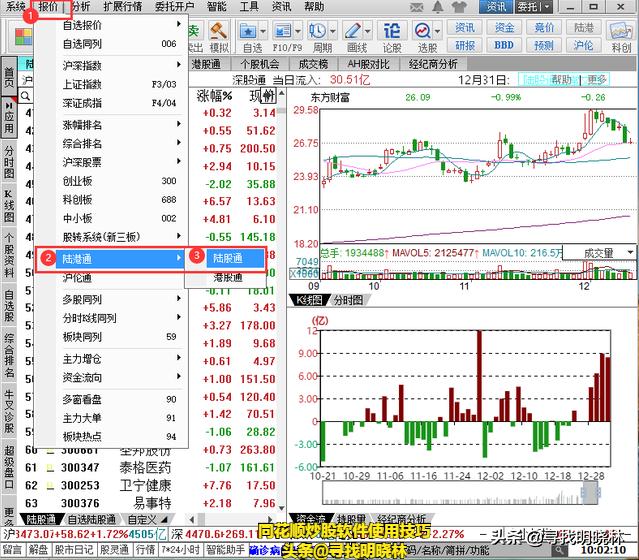Click the BBD toolbar button
Image resolution: width=639 pixels, height=560 pixels.
click(504, 45)
